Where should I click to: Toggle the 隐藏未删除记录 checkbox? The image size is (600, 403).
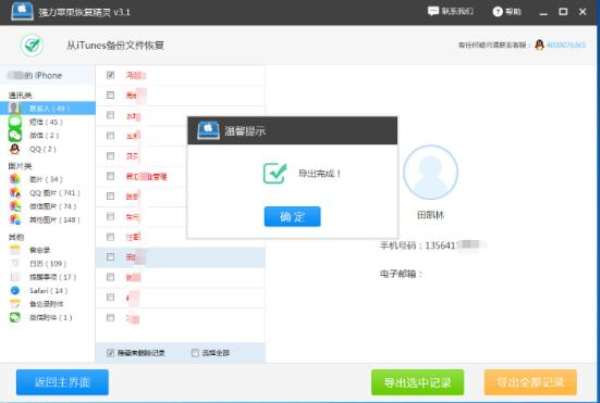(x=110, y=352)
